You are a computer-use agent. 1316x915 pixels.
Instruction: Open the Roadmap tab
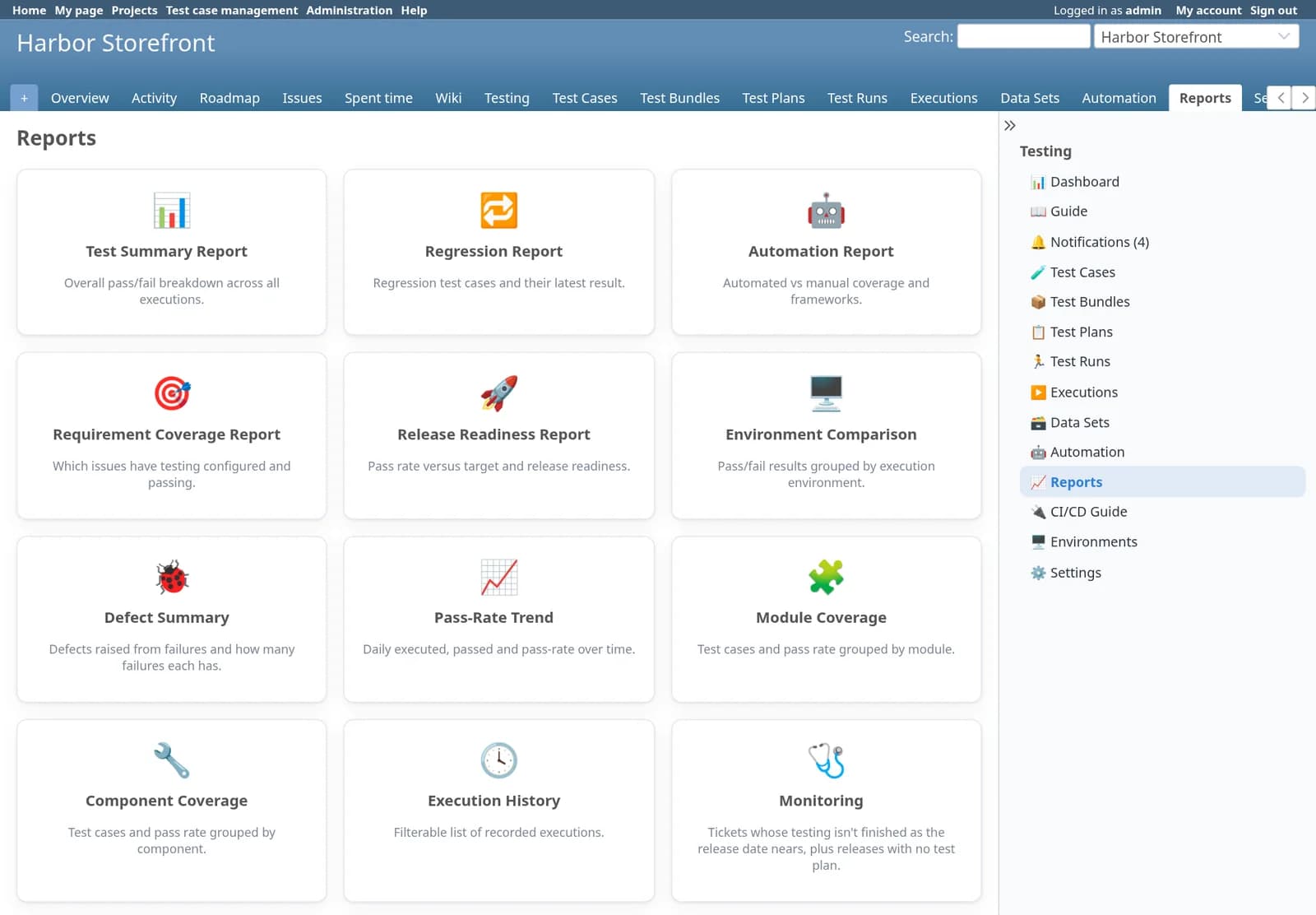pos(229,98)
